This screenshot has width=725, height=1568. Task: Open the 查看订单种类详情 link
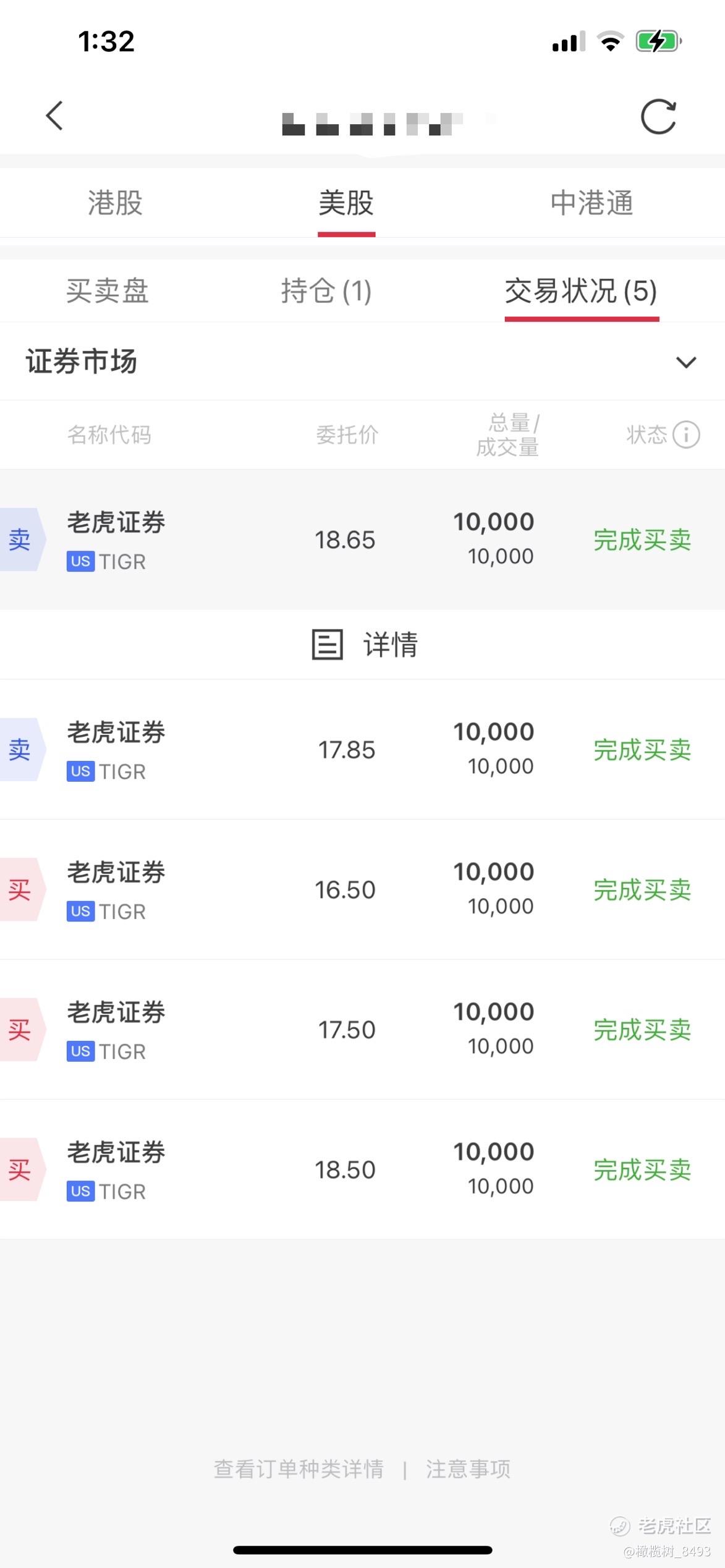pyautogui.click(x=299, y=1469)
